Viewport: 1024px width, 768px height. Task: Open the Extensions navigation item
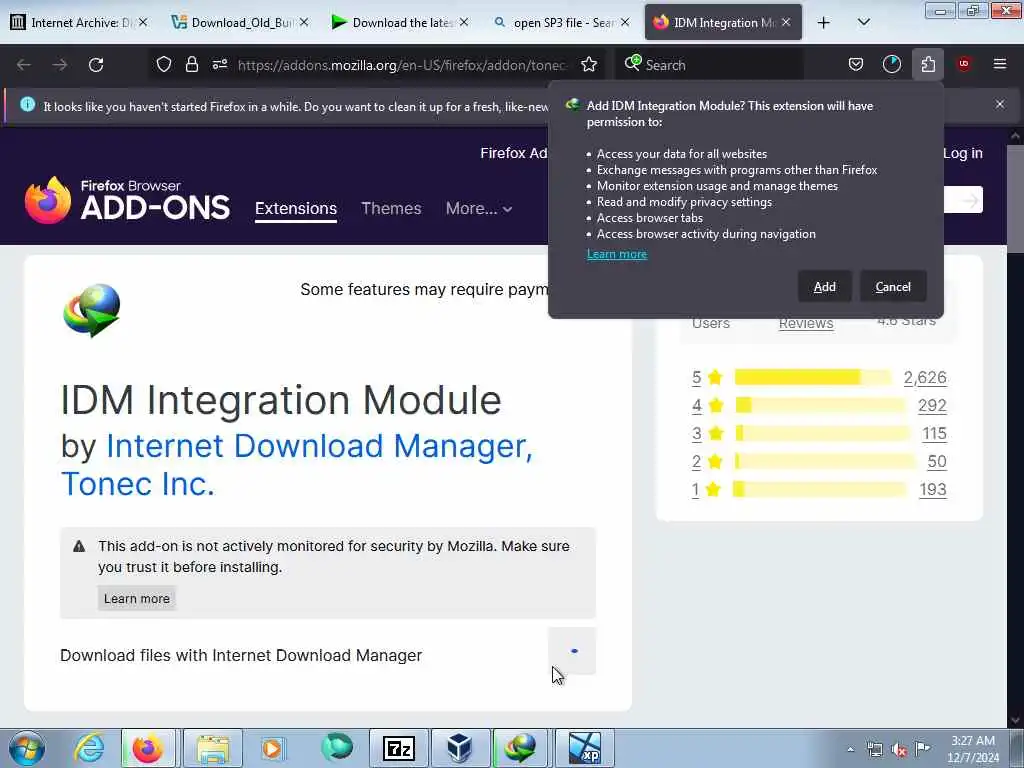coord(296,208)
